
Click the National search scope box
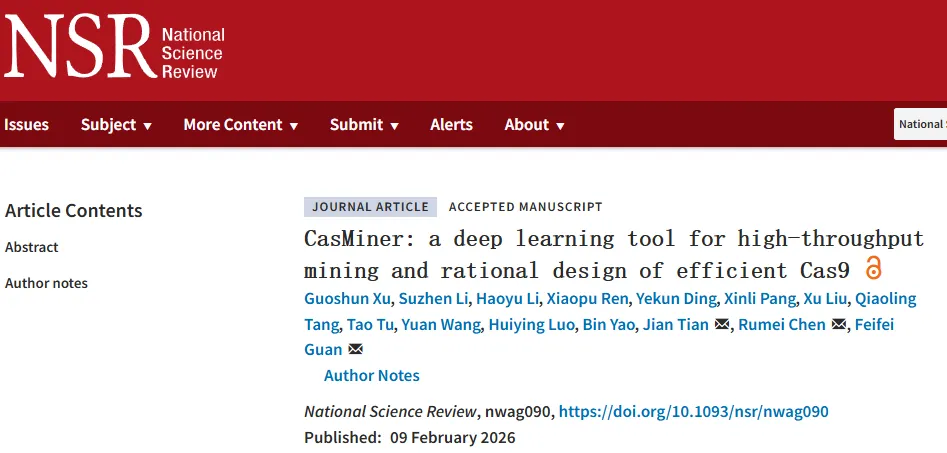(920, 124)
